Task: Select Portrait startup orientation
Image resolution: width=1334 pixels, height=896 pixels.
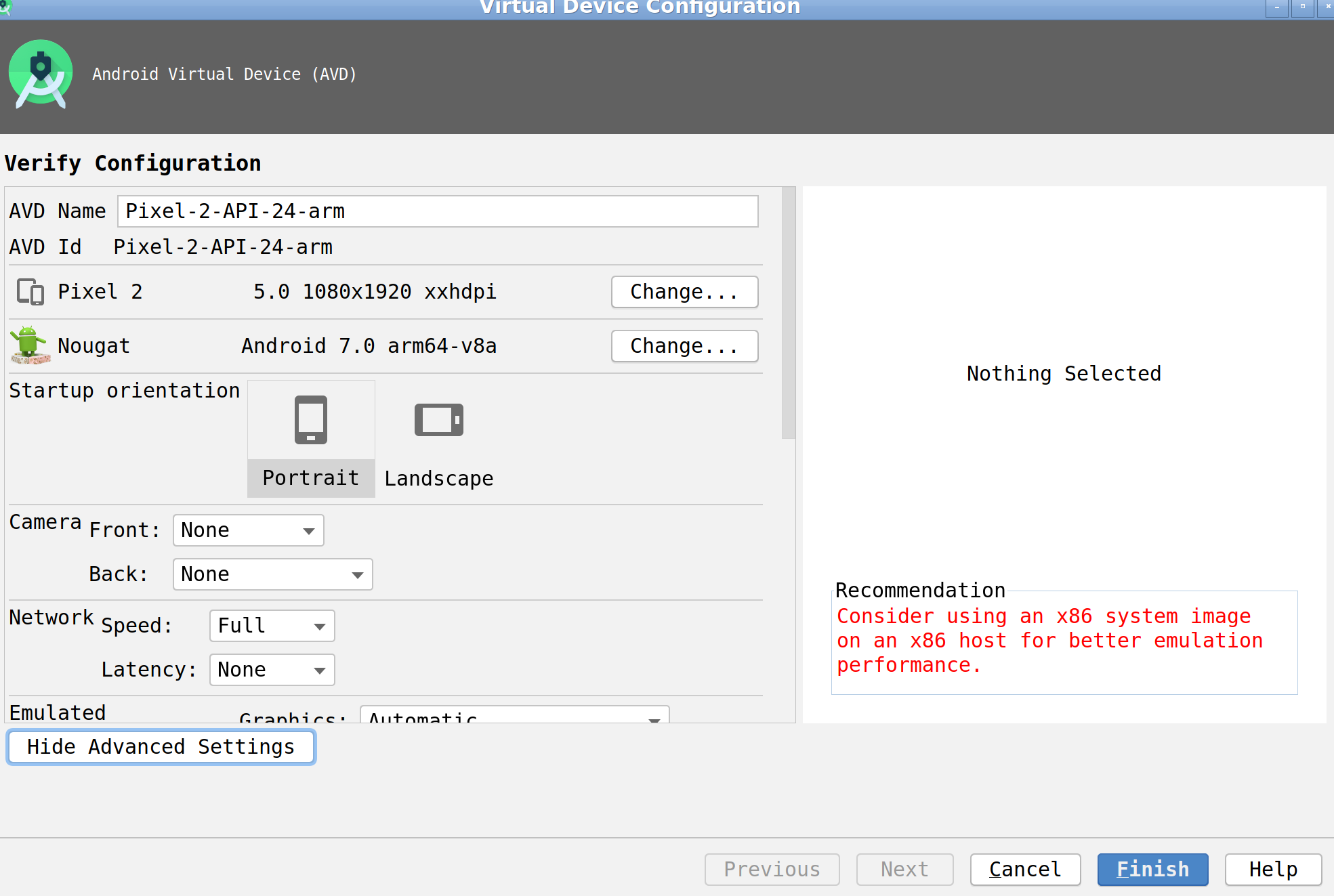Action: 311,439
